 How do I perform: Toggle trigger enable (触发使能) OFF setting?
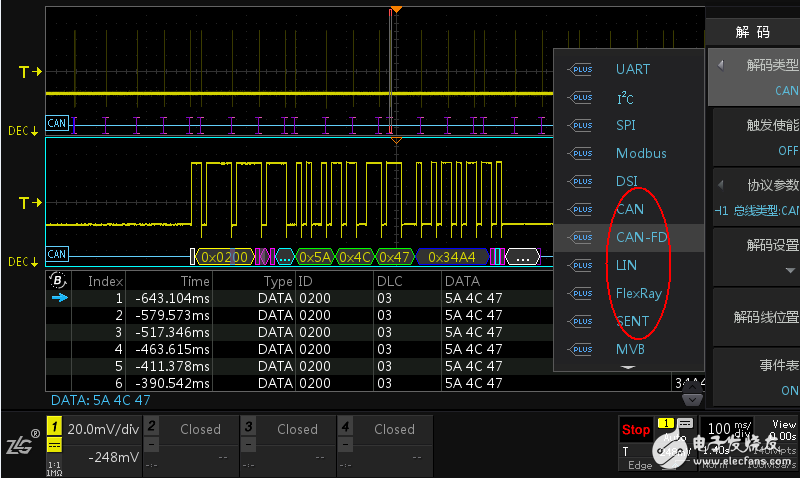(x=757, y=137)
